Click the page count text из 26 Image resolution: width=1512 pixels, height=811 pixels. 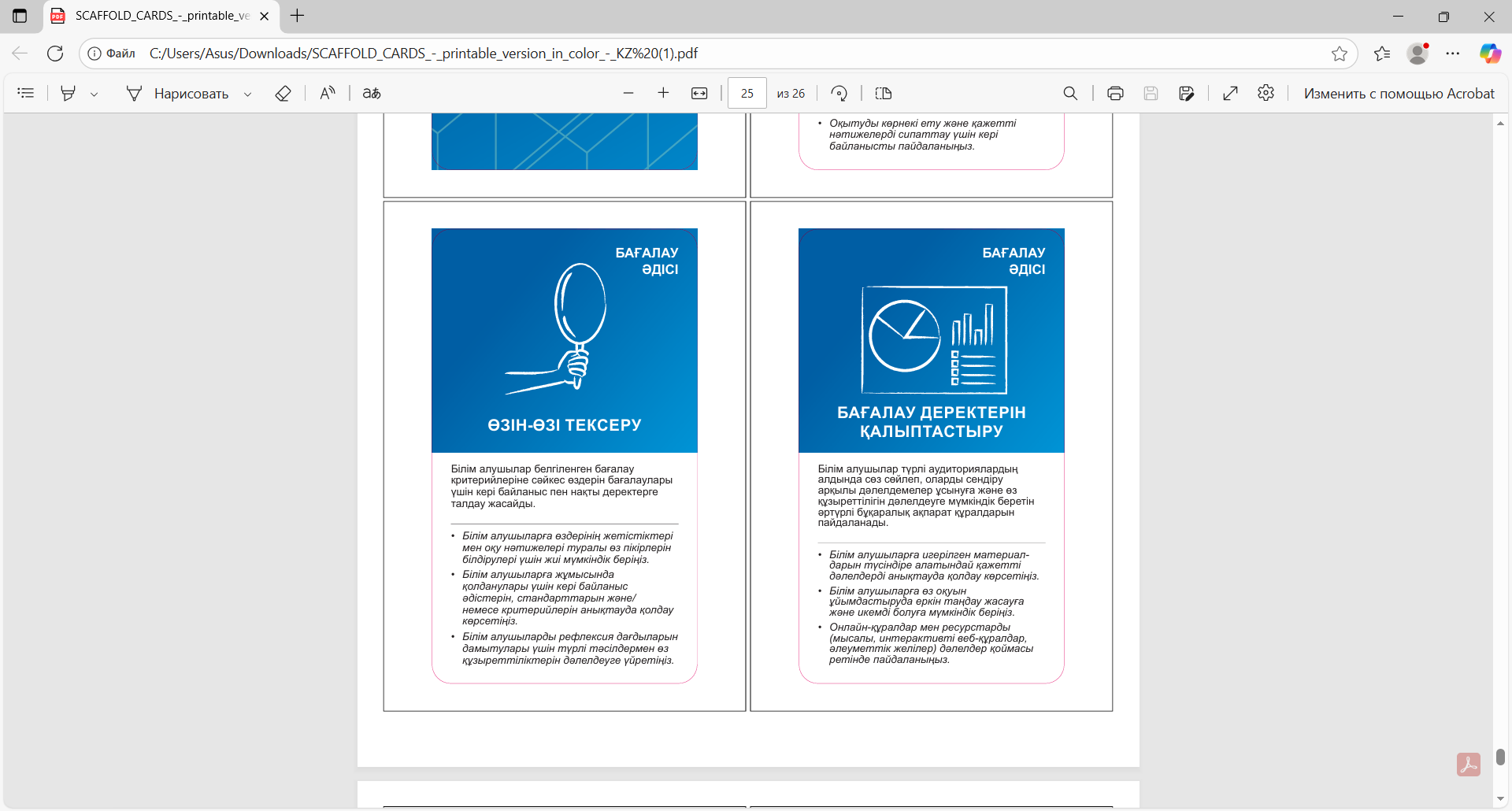coord(791,94)
